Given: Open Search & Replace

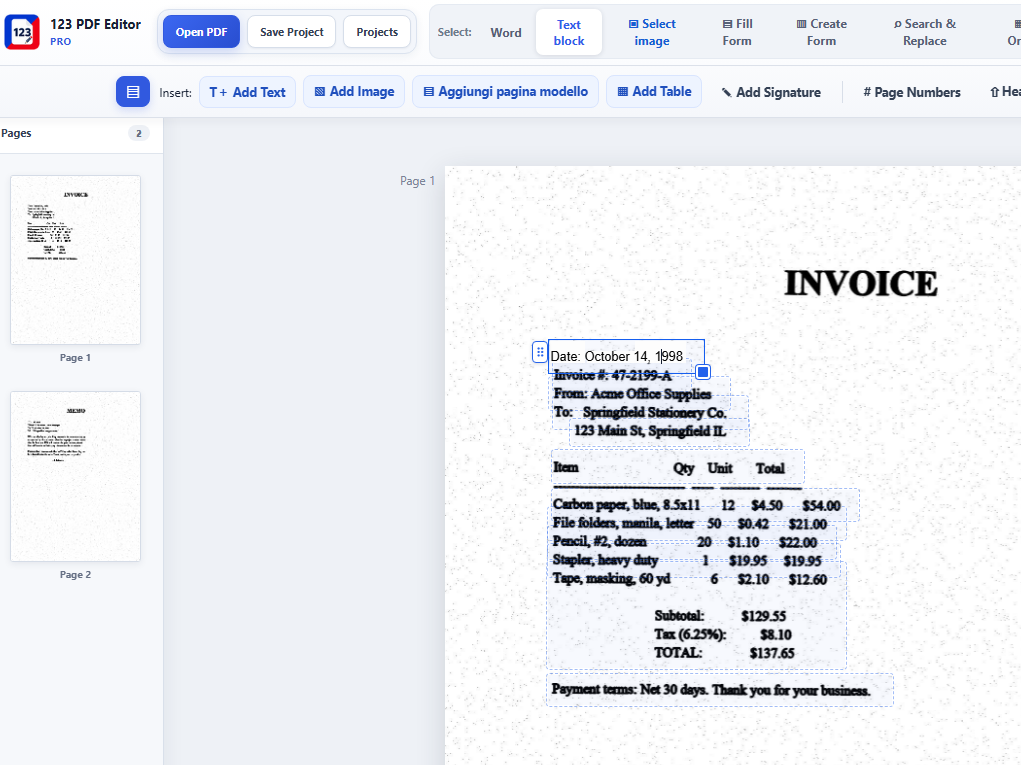Looking at the screenshot, I should pyautogui.click(x=925, y=33).
